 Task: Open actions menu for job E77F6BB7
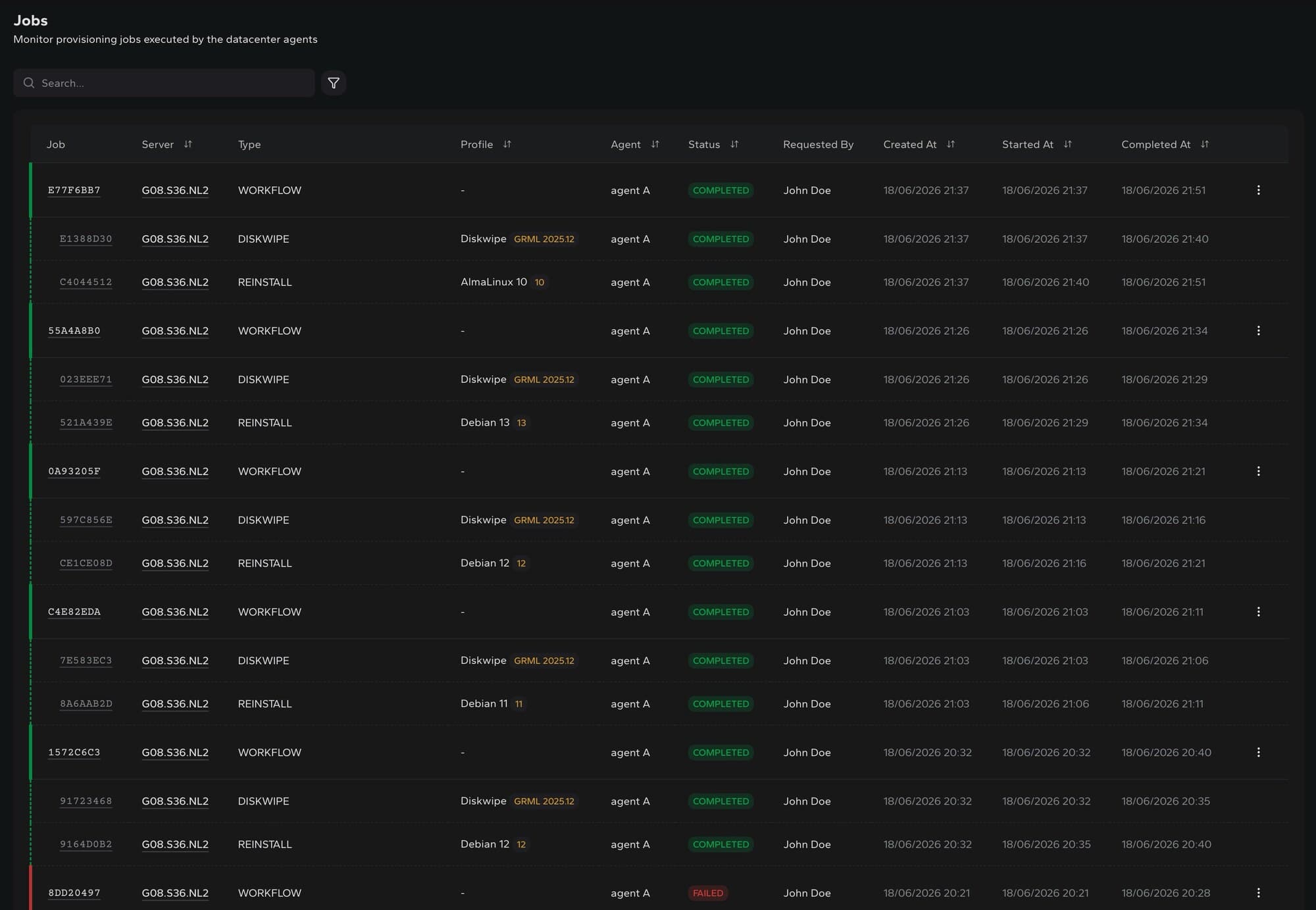(1258, 190)
